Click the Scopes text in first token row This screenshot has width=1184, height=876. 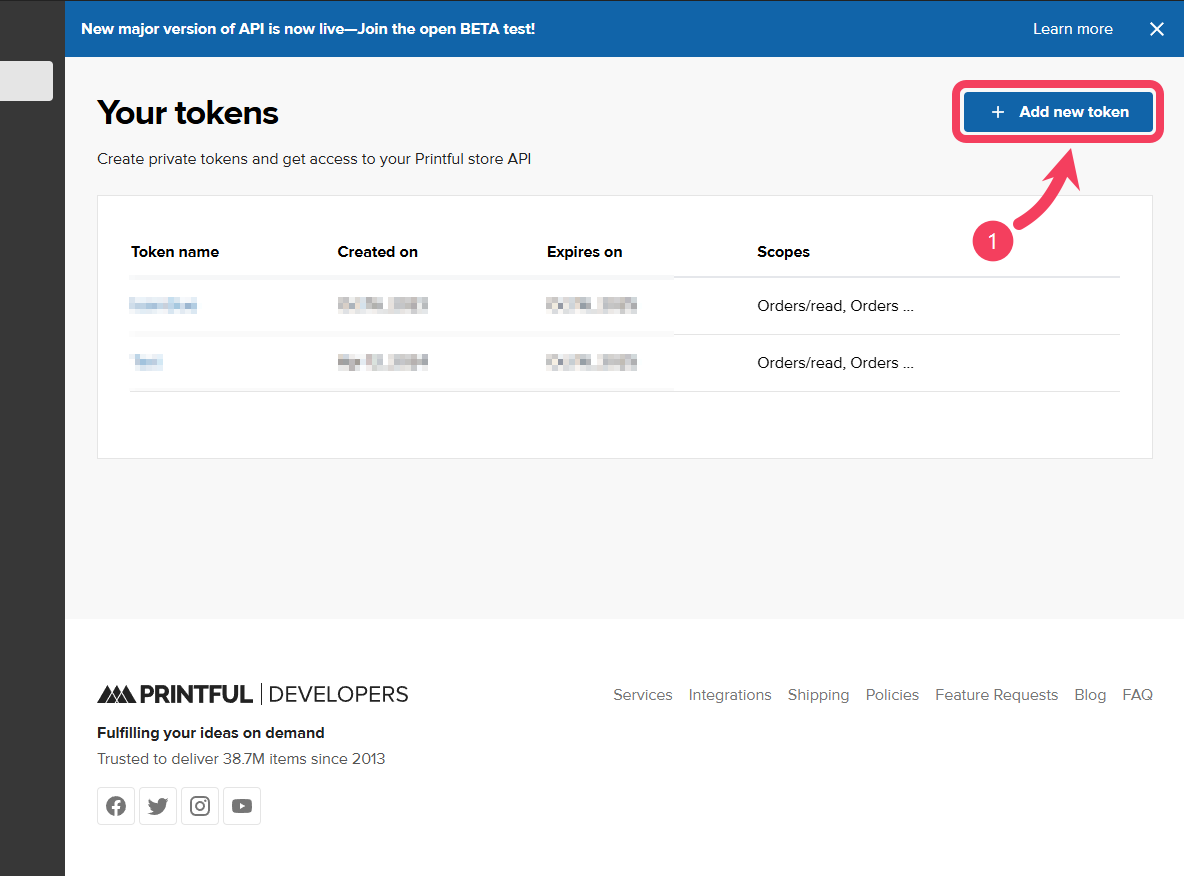[835, 306]
